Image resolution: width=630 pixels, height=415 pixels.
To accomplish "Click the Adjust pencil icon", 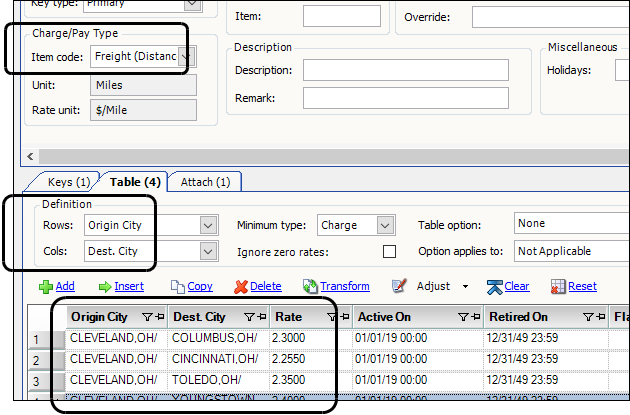I will (399, 286).
